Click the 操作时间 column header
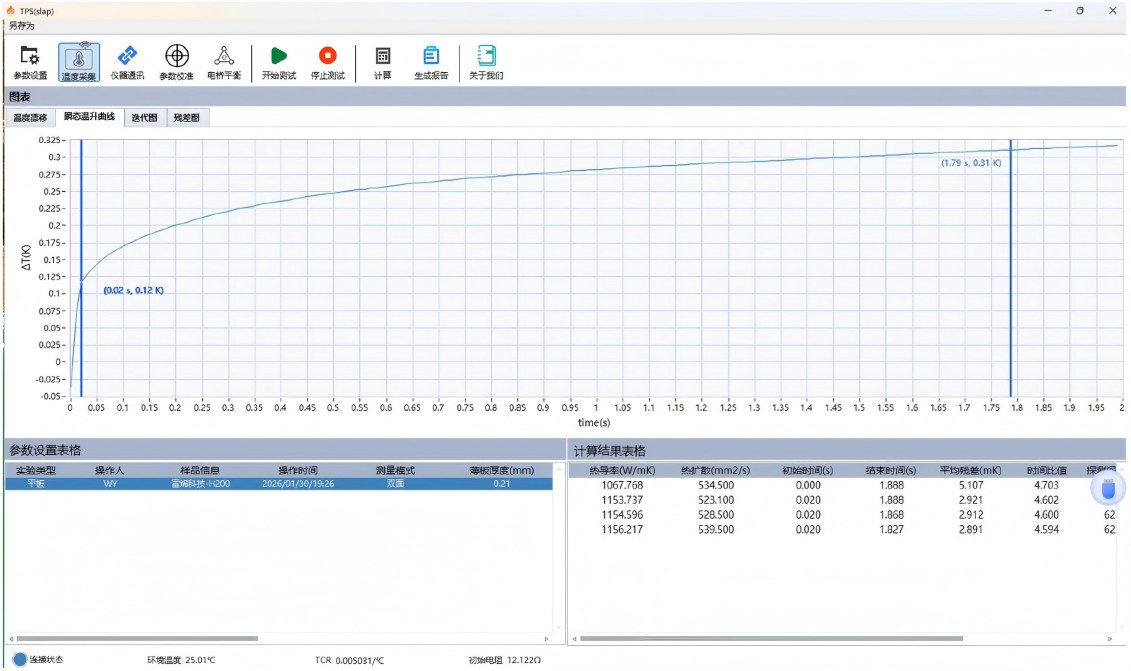1131x671 pixels. [298, 470]
